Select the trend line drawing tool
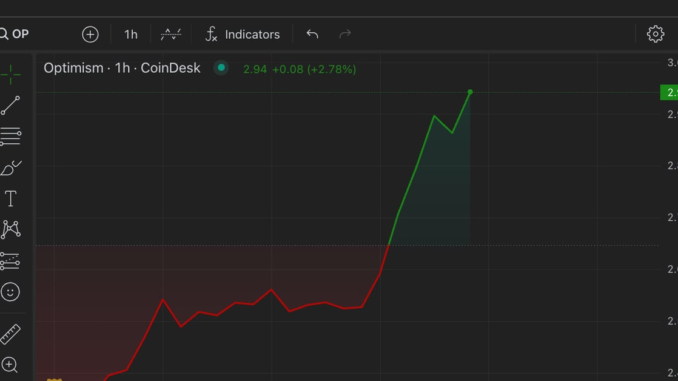 10,106
